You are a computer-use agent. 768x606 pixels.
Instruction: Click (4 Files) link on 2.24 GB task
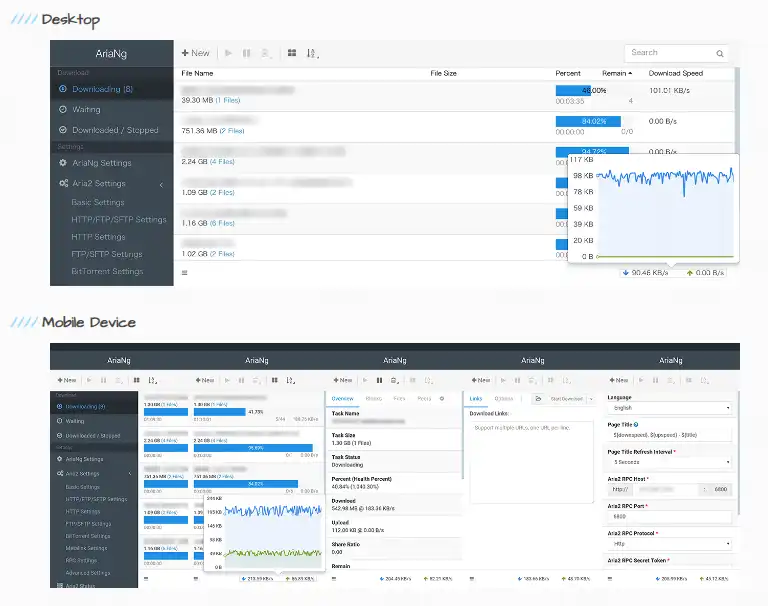pos(222,162)
